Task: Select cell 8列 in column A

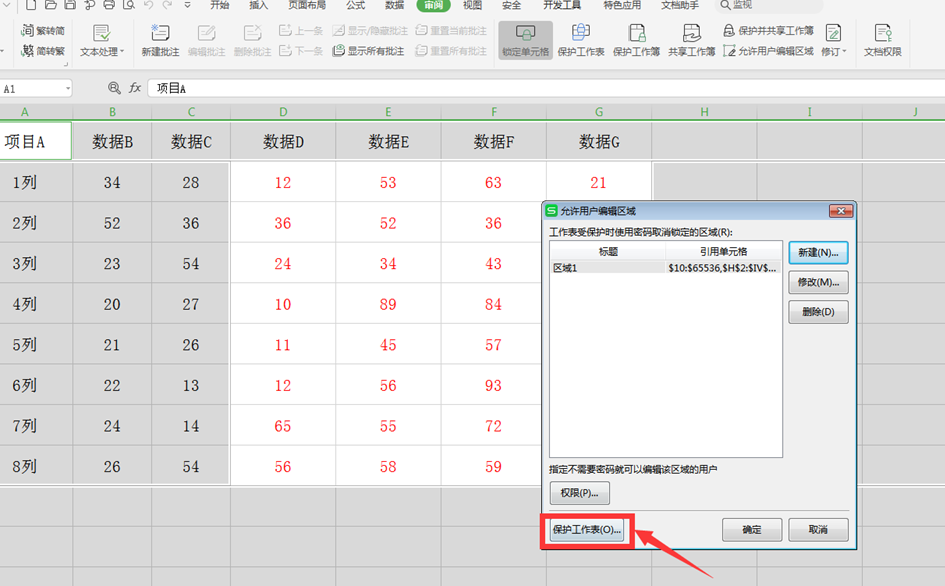Action: [x=36, y=466]
